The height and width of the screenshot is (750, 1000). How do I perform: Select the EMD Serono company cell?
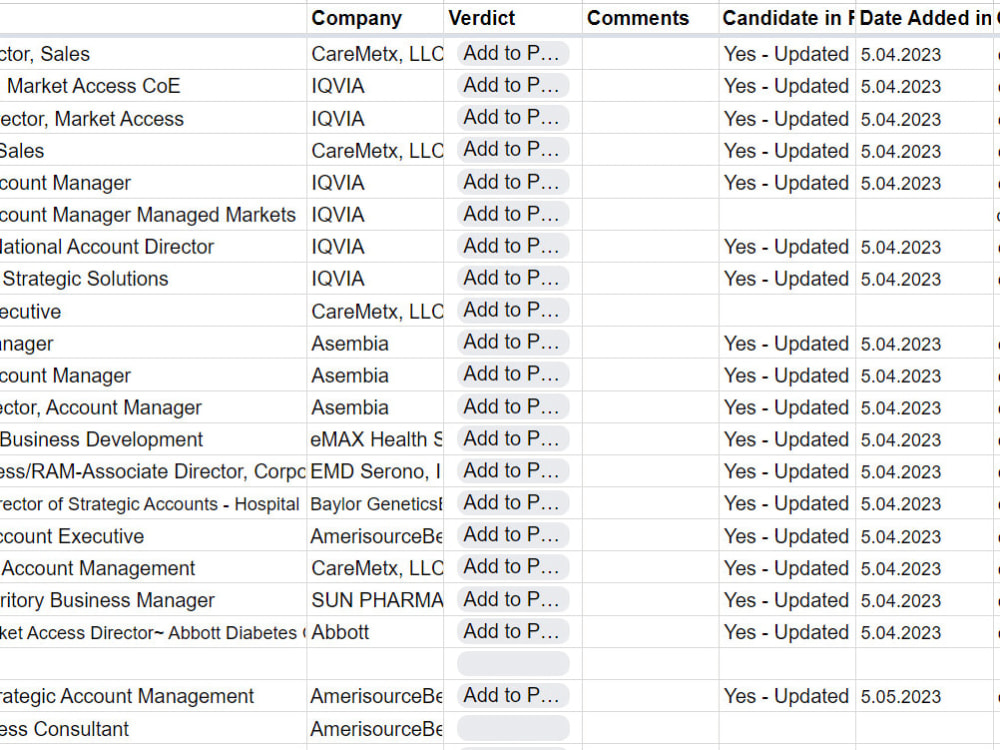(x=375, y=471)
